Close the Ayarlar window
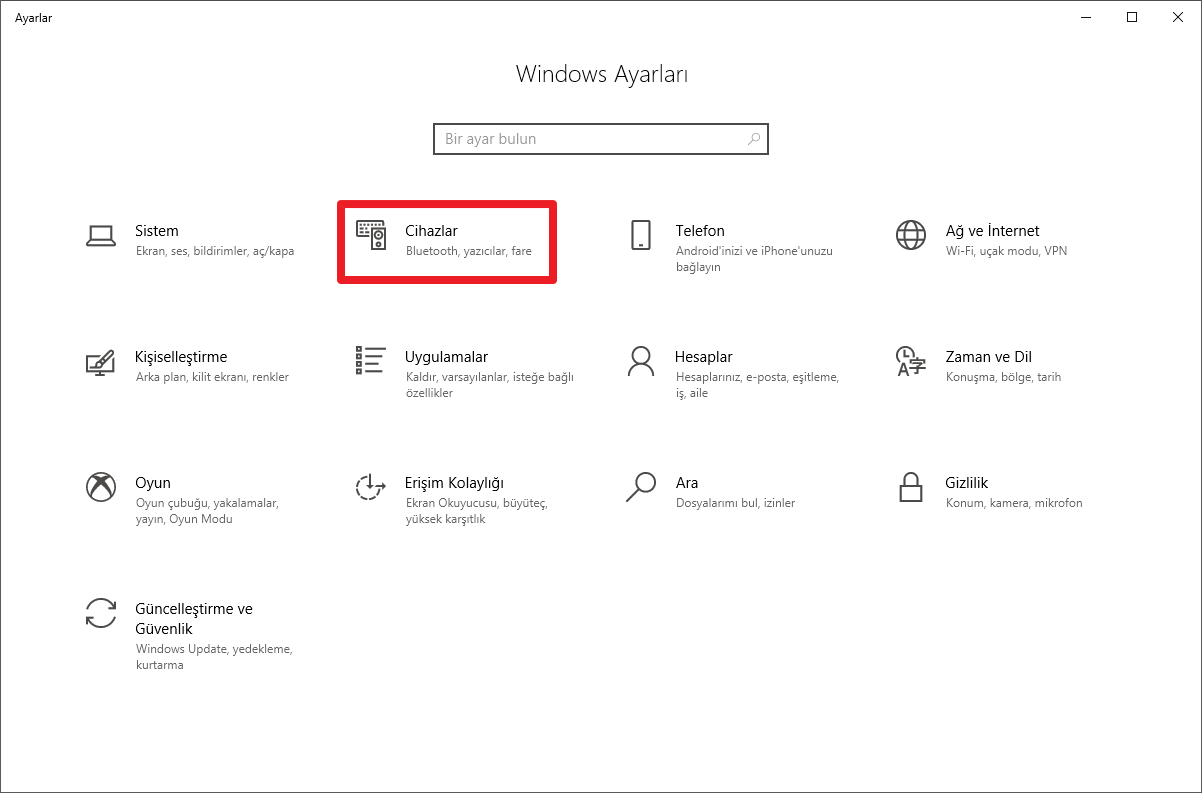1202x793 pixels. coord(1178,17)
